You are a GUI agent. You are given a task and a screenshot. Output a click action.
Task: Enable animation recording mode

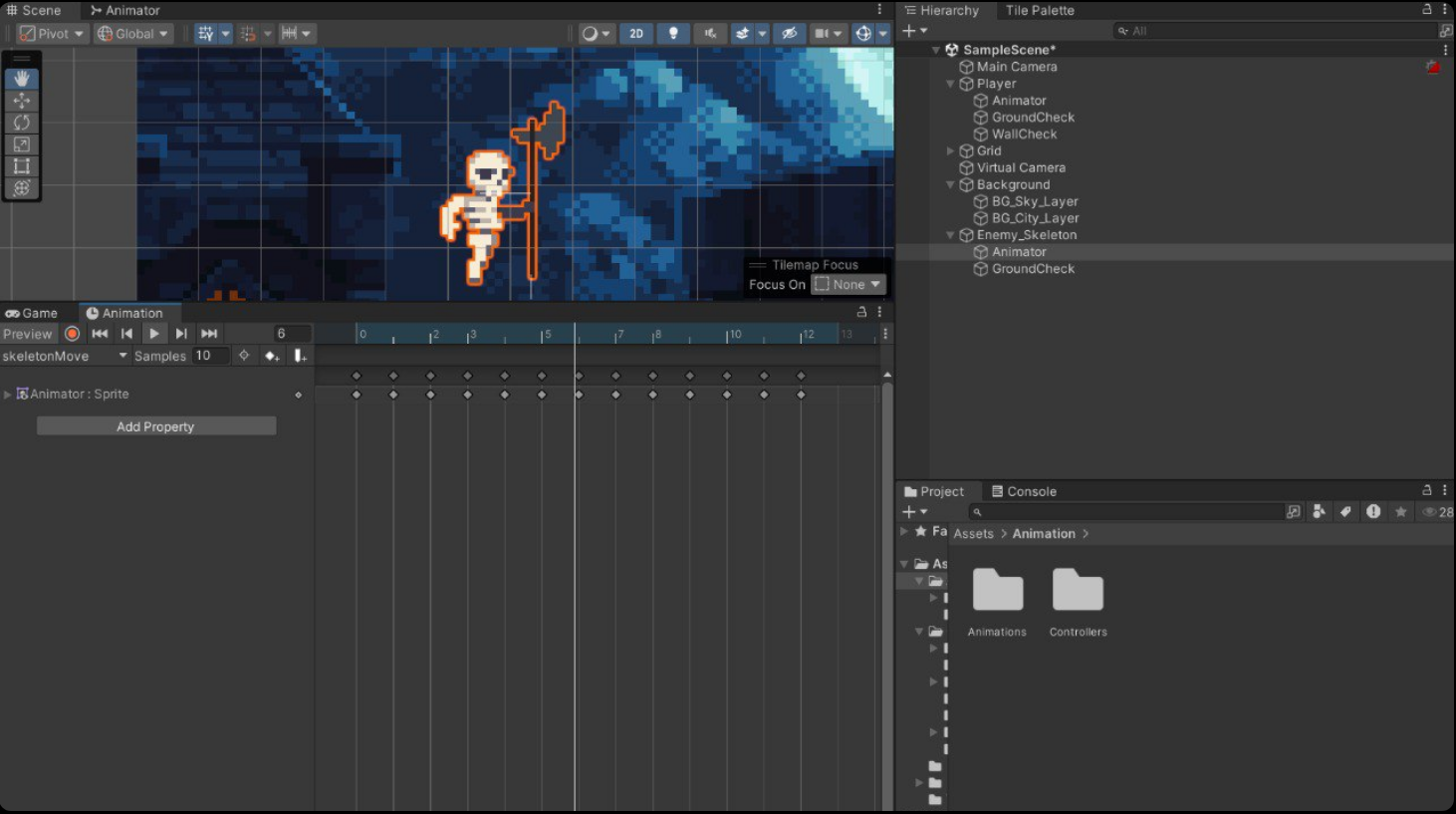72,334
